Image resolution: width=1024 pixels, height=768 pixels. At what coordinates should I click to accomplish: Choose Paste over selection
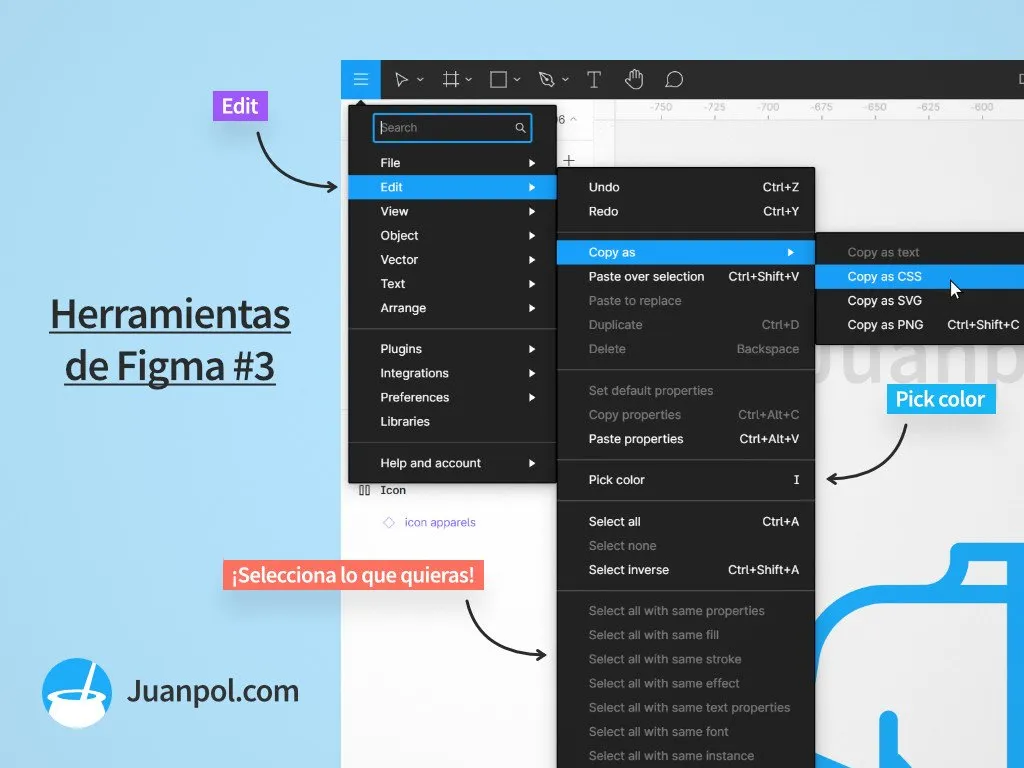pos(686,276)
